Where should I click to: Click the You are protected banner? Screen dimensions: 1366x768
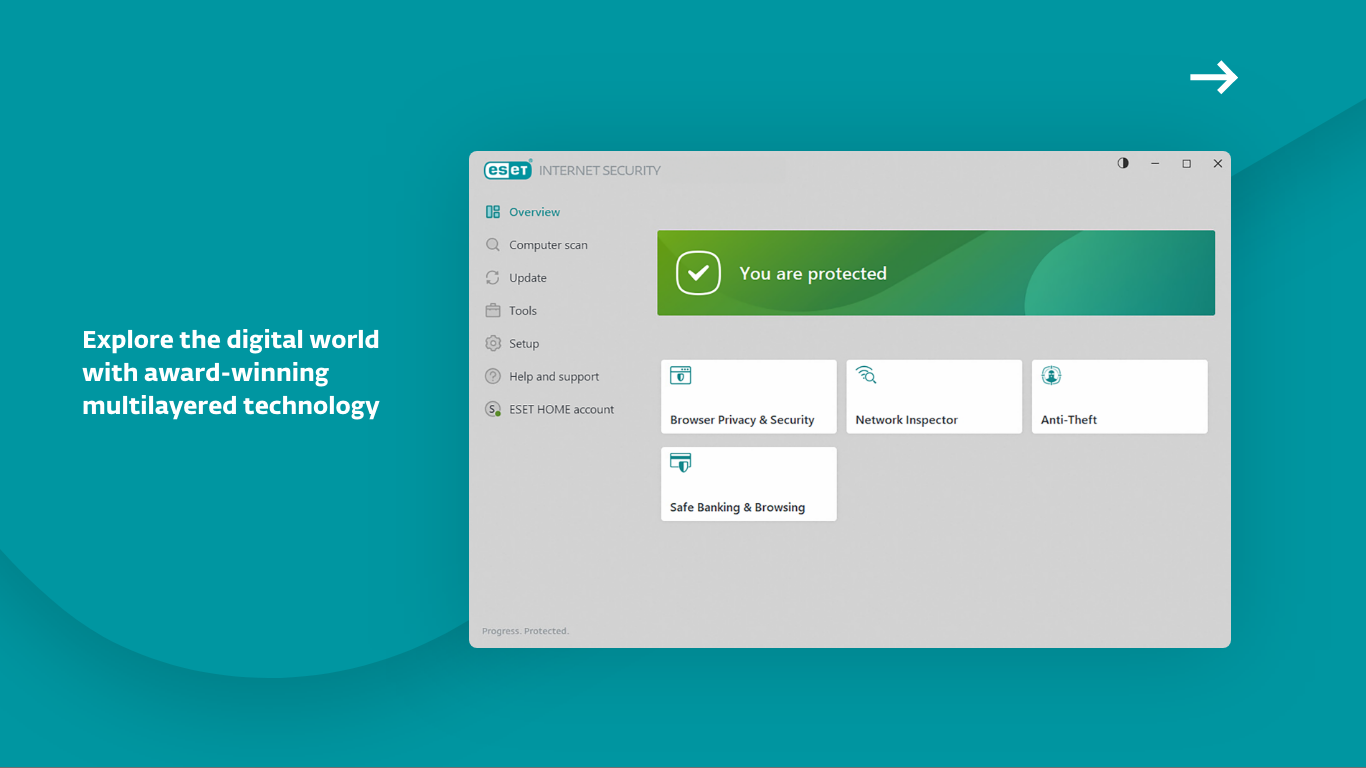pos(935,273)
